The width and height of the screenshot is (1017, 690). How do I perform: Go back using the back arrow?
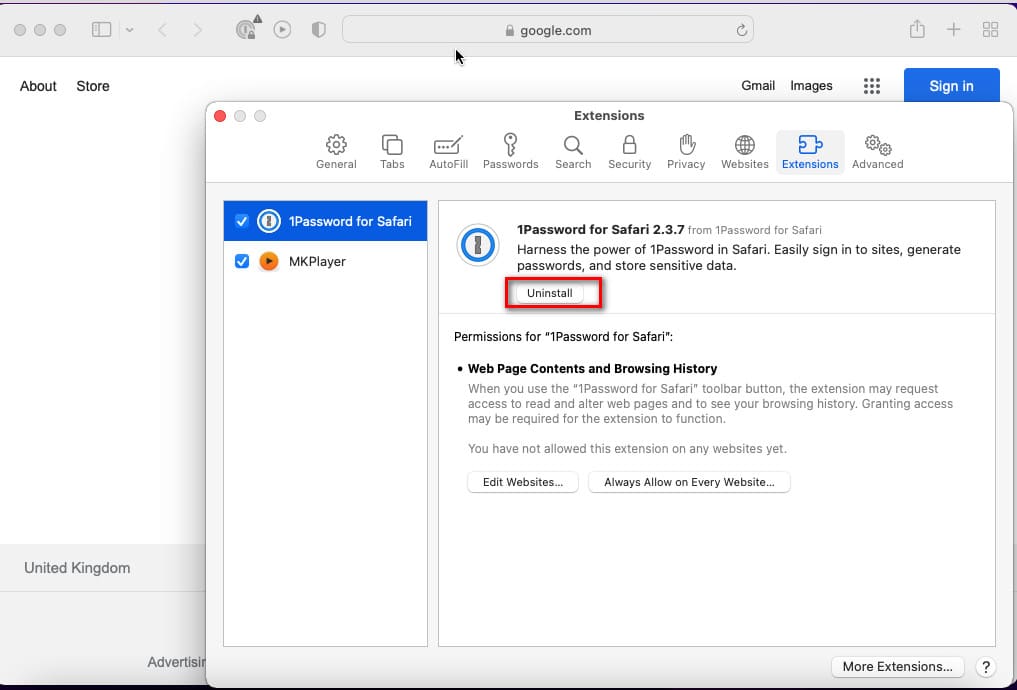click(x=163, y=30)
